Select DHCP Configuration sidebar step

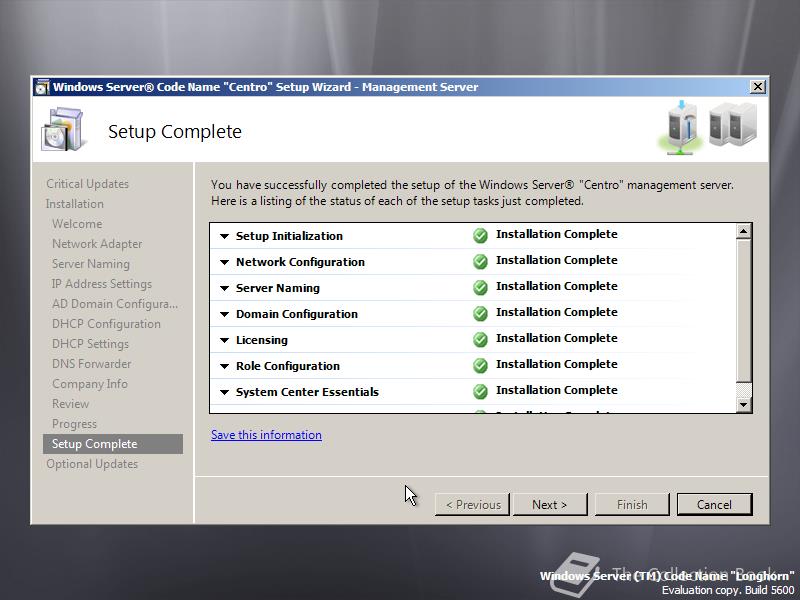coord(106,323)
